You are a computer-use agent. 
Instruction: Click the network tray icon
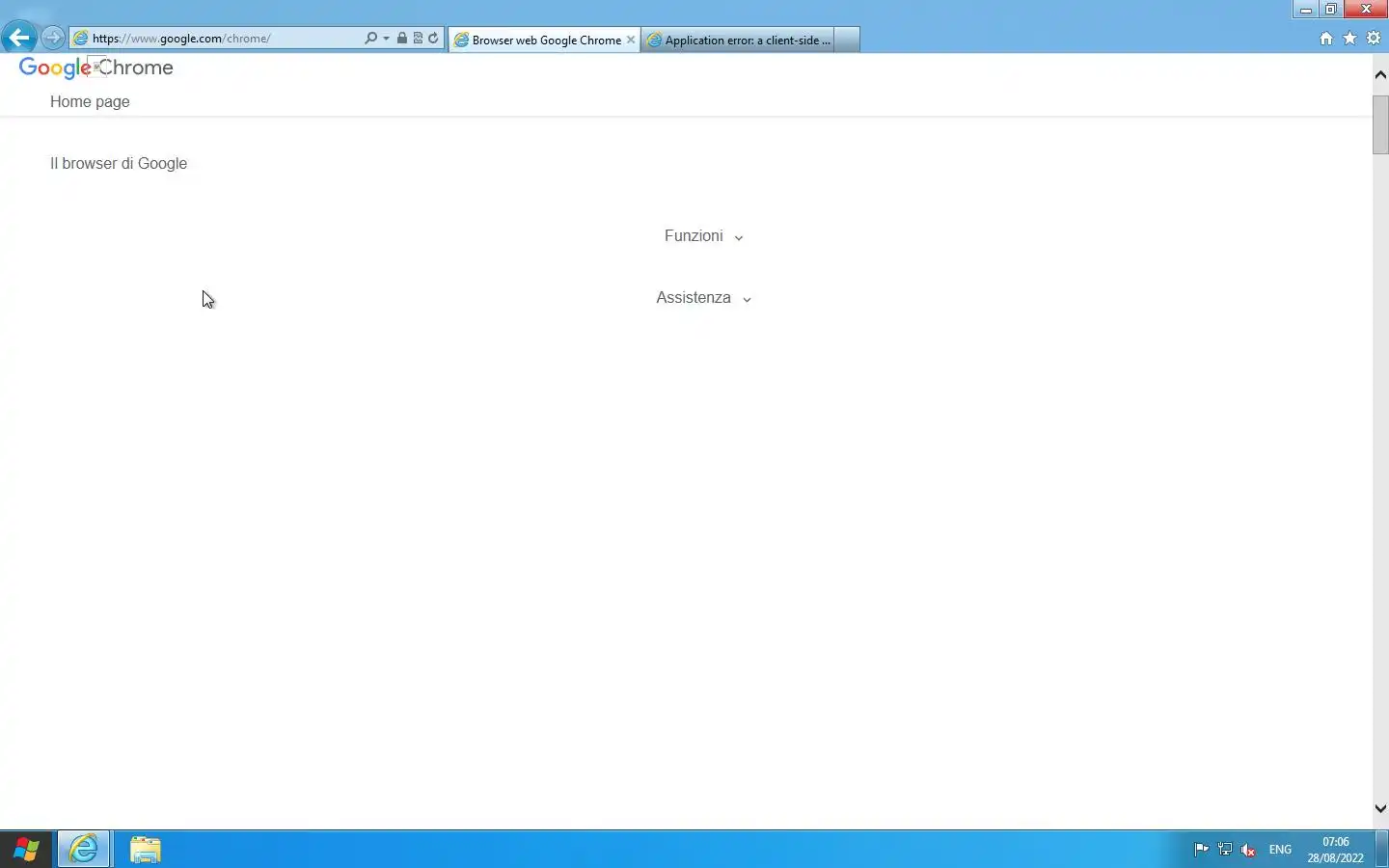1225,850
